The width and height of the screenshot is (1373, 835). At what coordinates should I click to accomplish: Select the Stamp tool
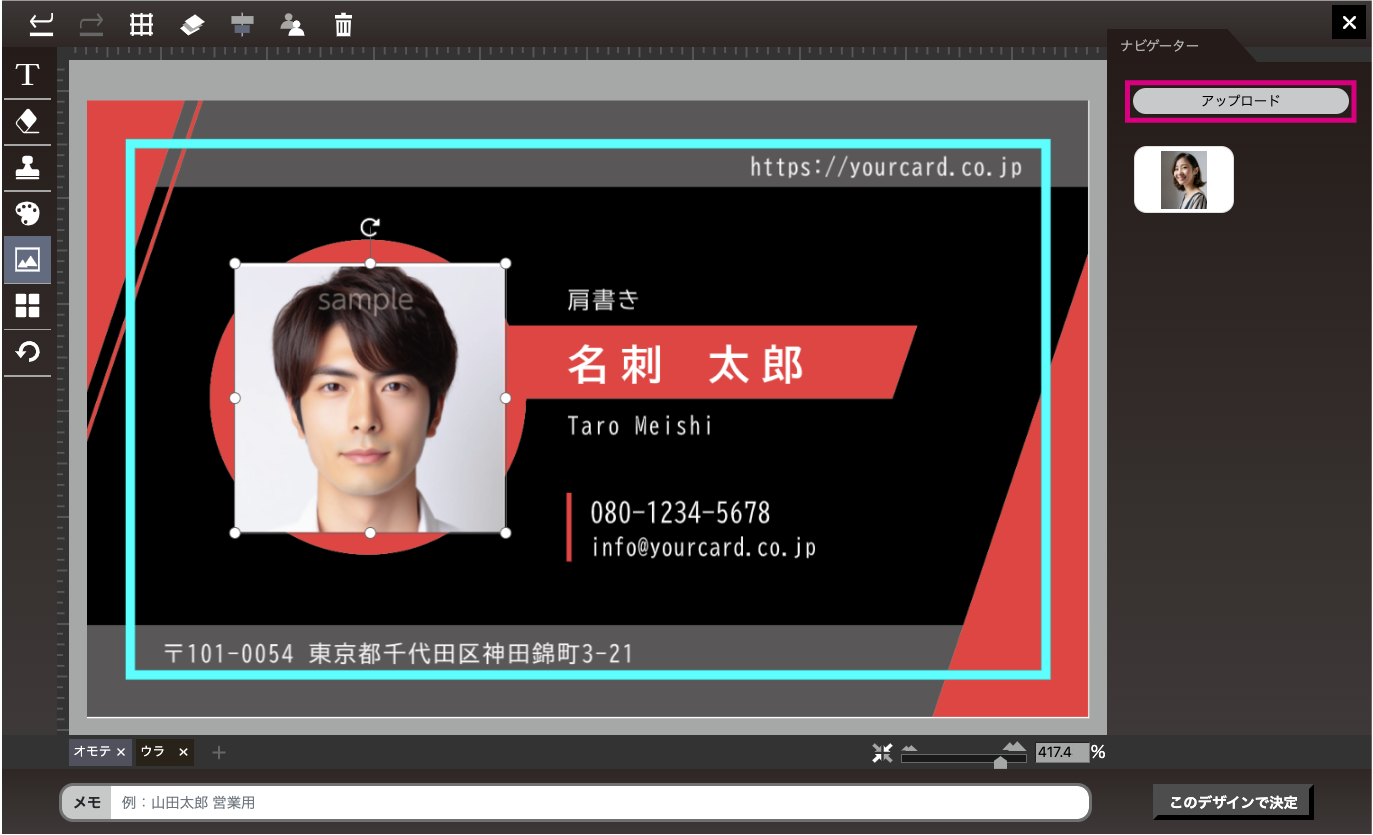click(28, 167)
